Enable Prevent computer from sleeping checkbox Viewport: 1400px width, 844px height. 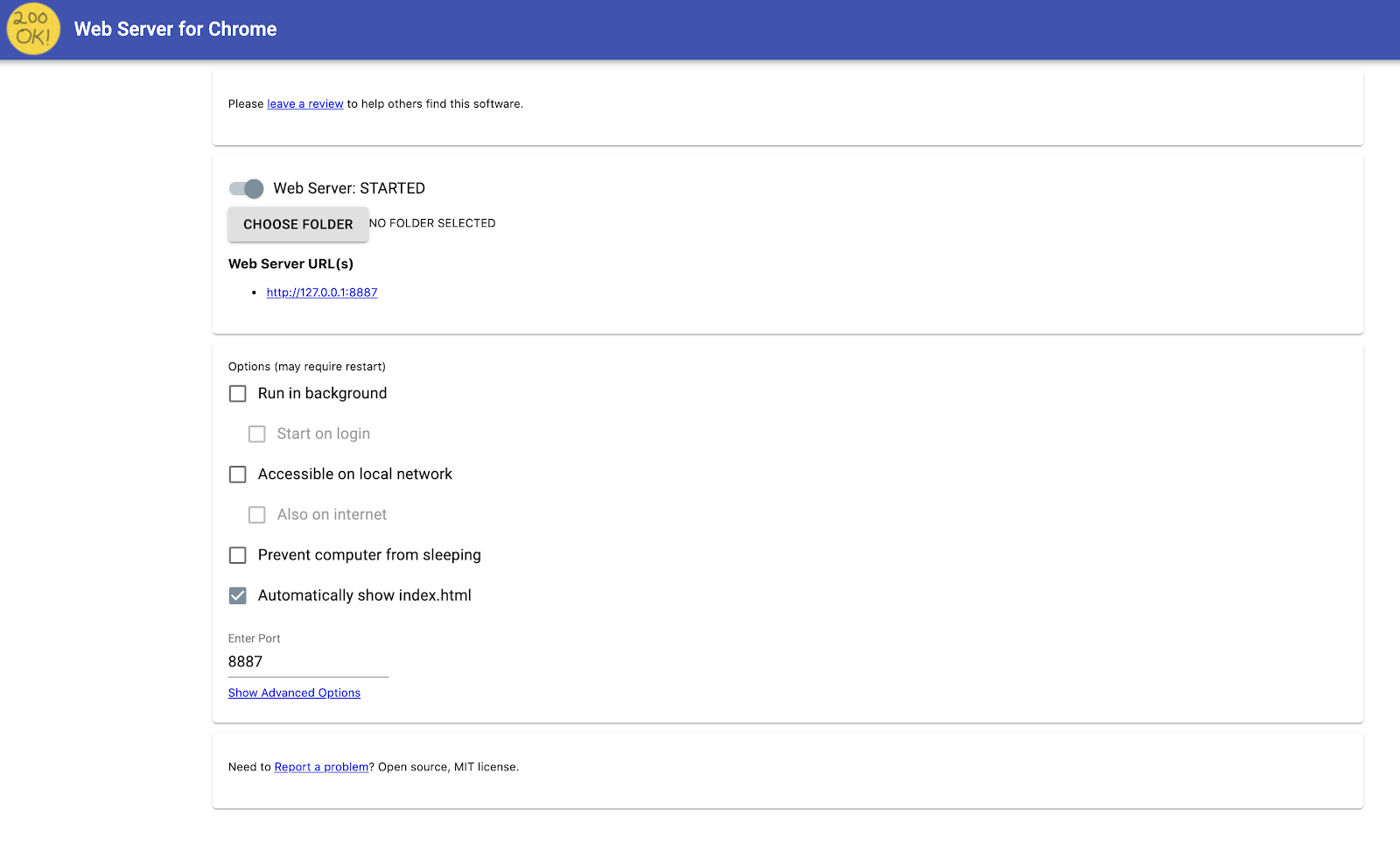[238, 555]
